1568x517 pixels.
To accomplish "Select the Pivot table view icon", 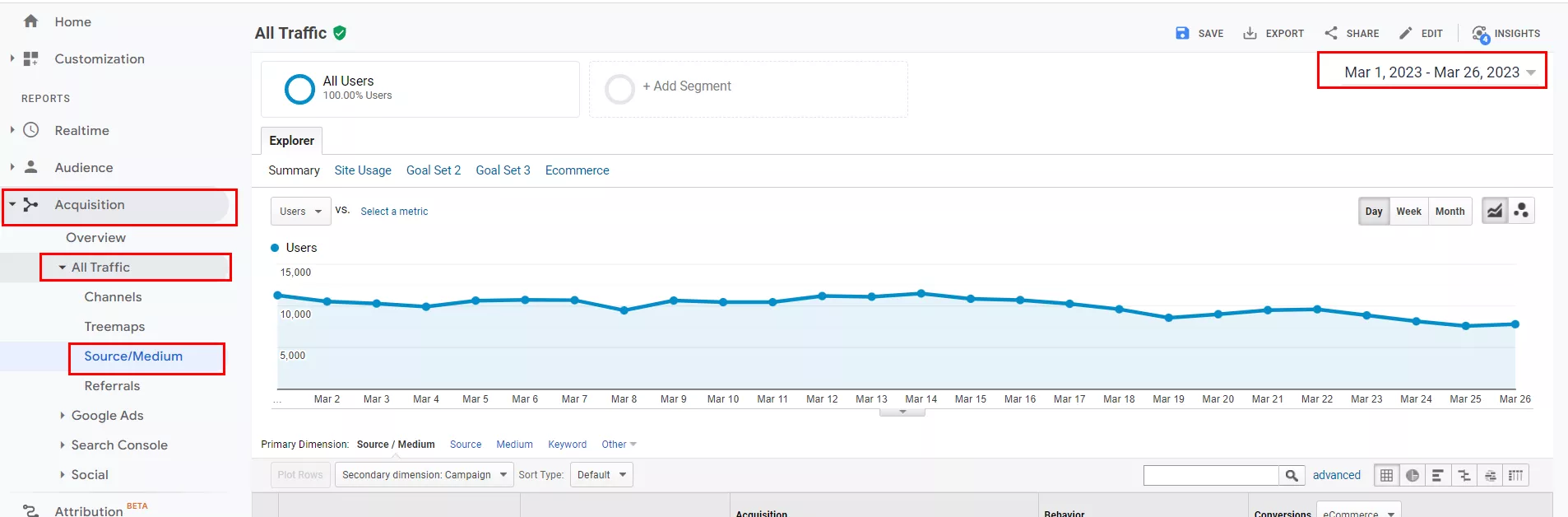I will [1516, 475].
